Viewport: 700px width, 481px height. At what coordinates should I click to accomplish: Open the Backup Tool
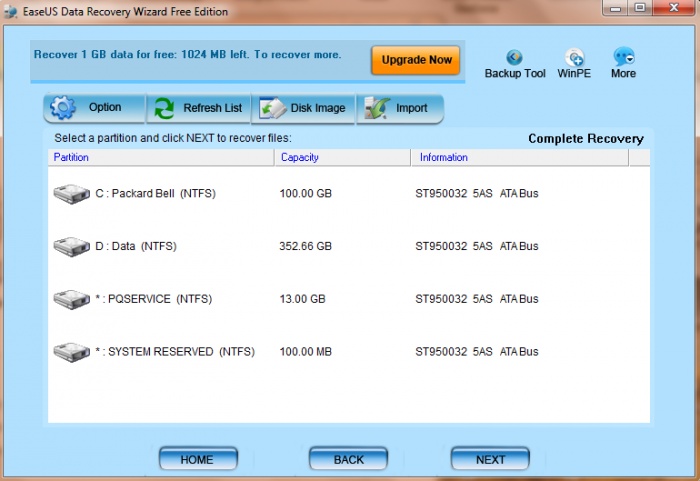(x=515, y=59)
